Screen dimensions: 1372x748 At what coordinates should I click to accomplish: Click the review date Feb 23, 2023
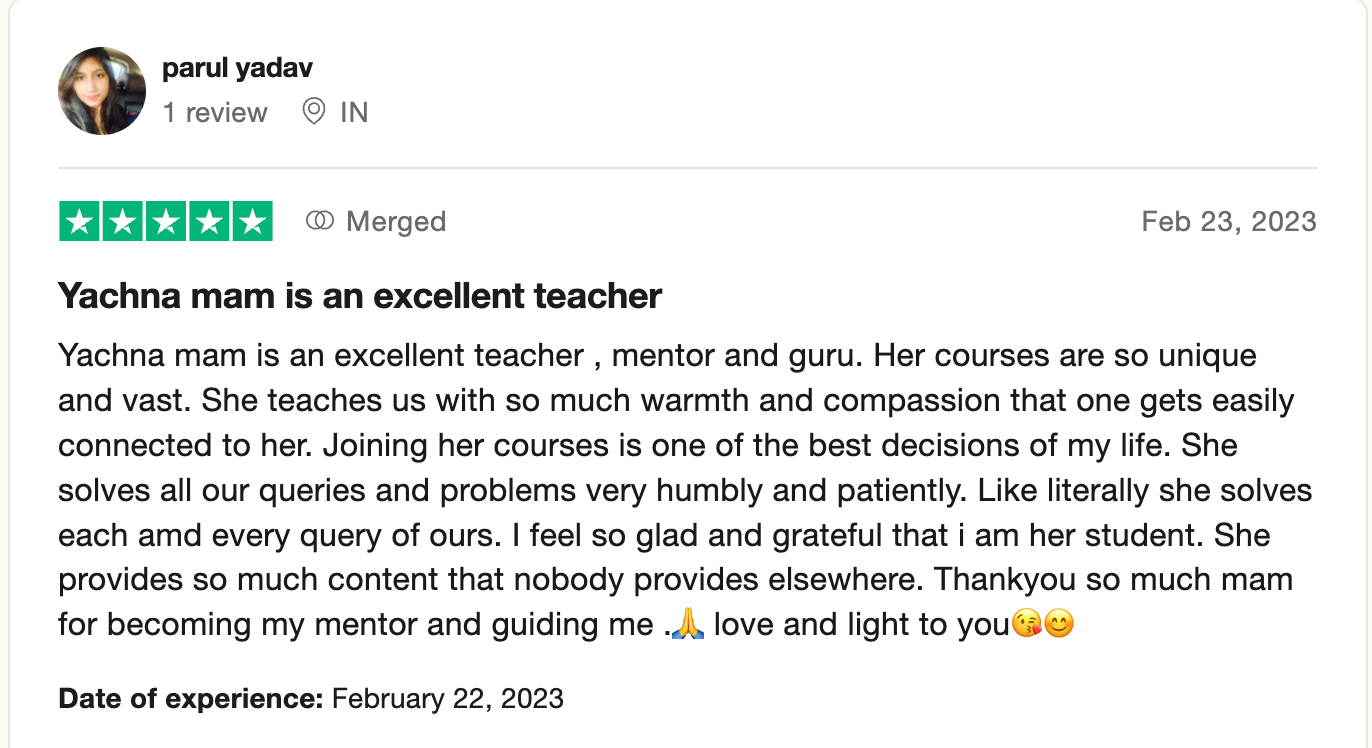1228,221
